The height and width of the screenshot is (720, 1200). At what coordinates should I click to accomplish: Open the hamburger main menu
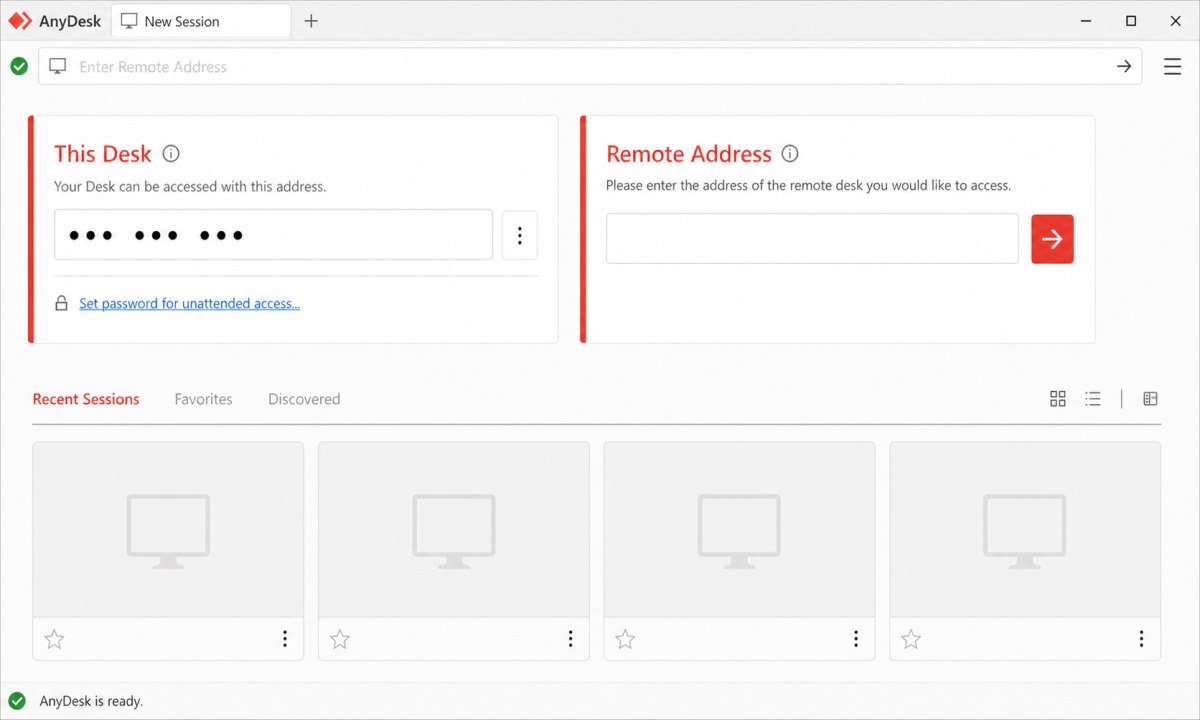1173,66
